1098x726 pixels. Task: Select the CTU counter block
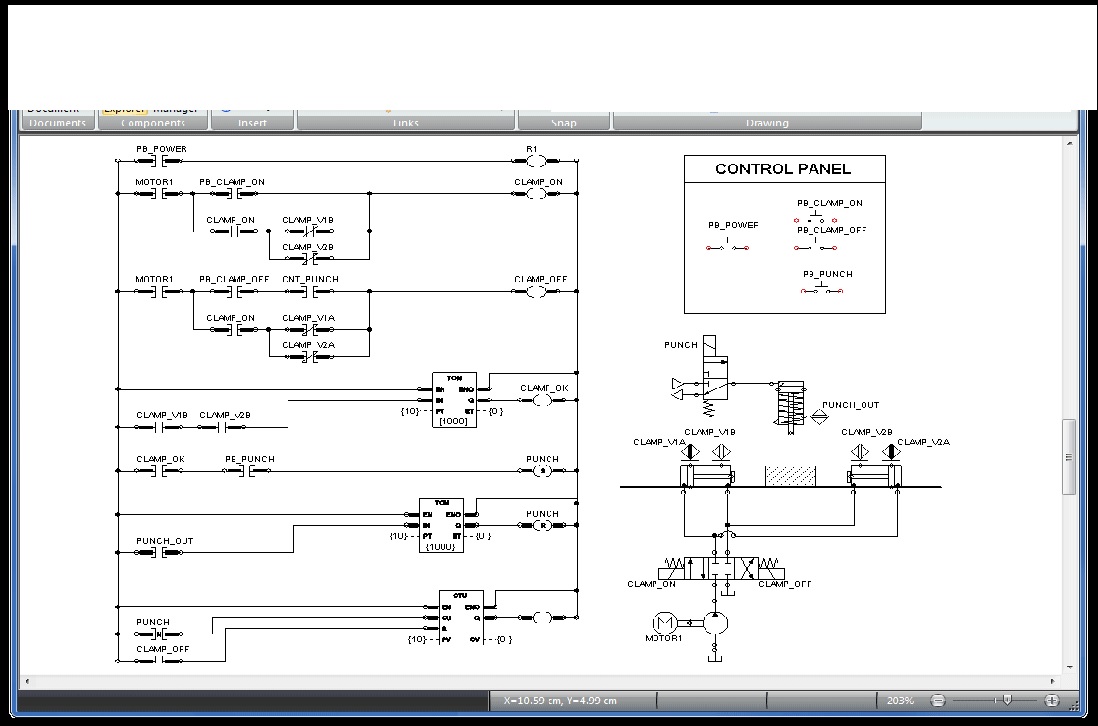click(461, 617)
